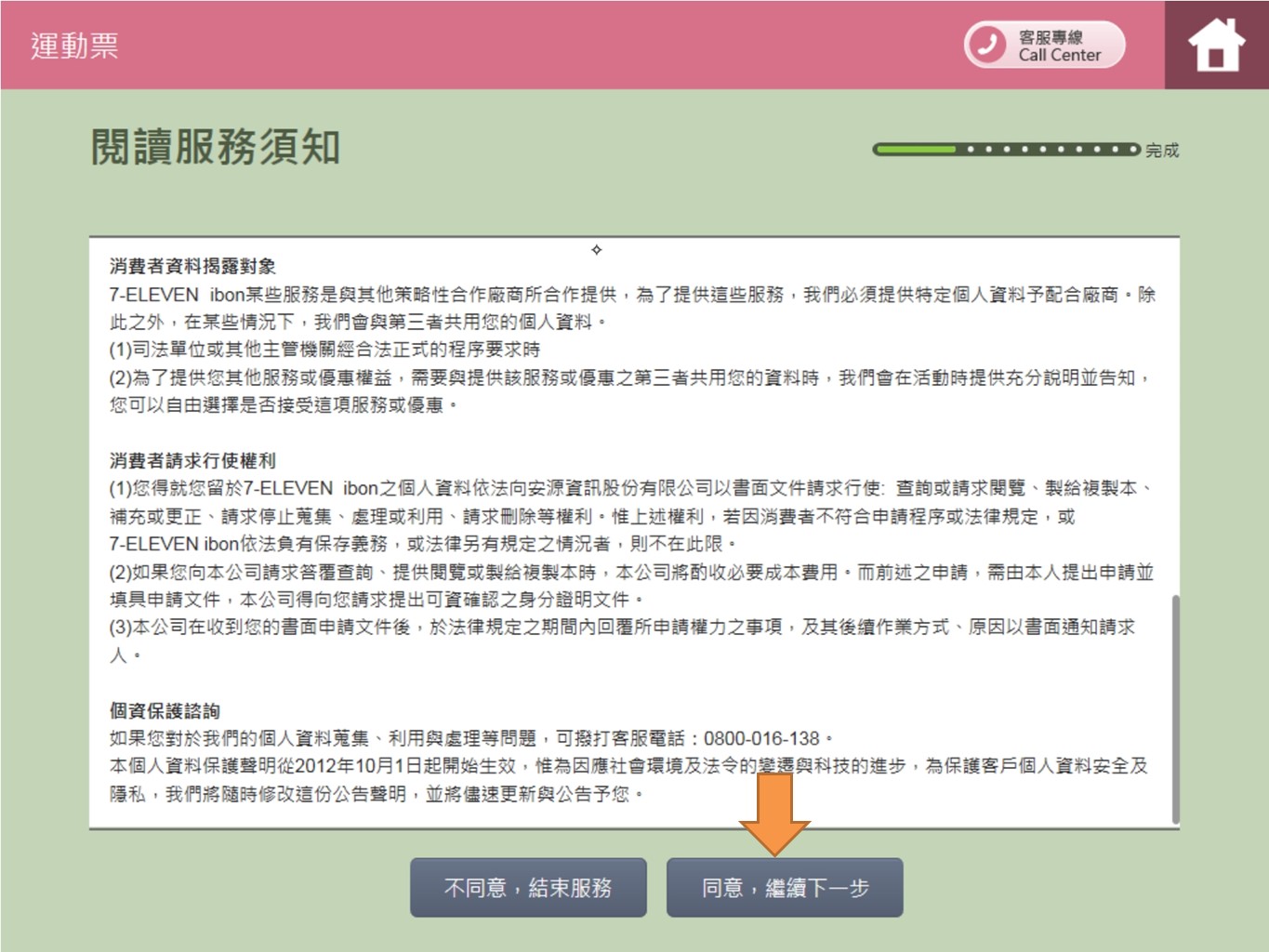1269x952 pixels.
Task: Click the 閱讀服務須知 page heading
Action: [216, 147]
